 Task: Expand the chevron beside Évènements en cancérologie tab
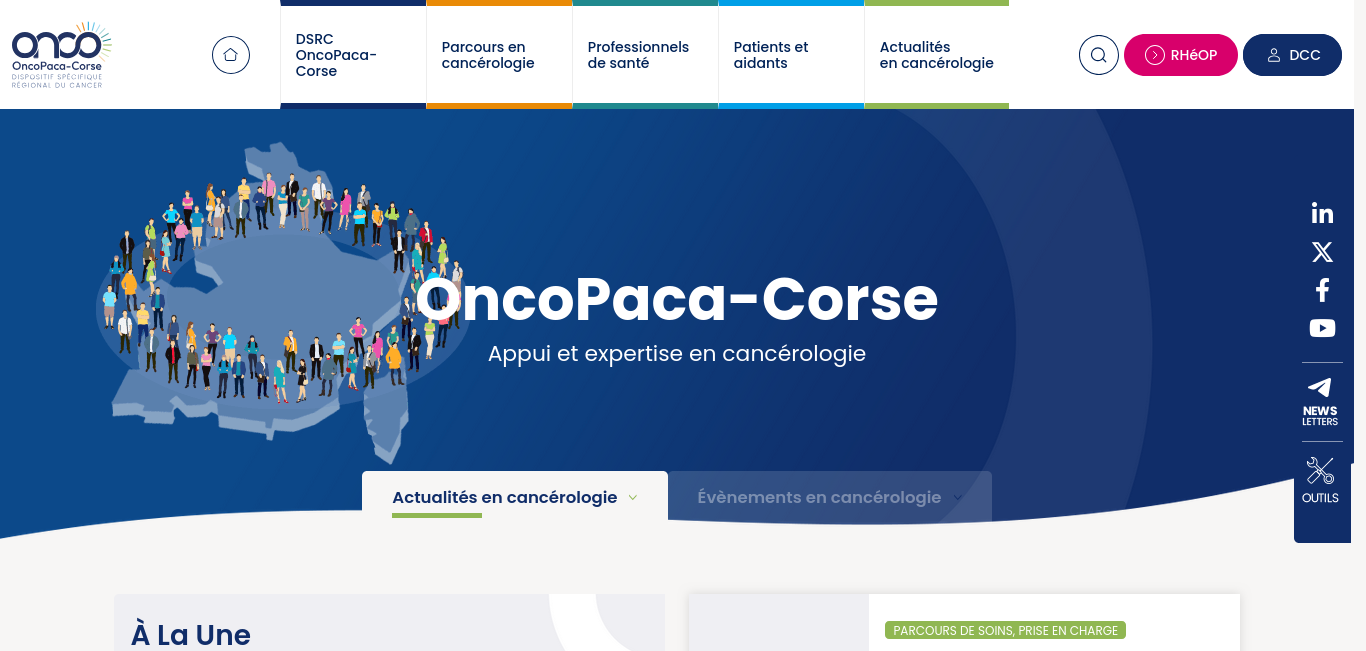[x=958, y=498]
